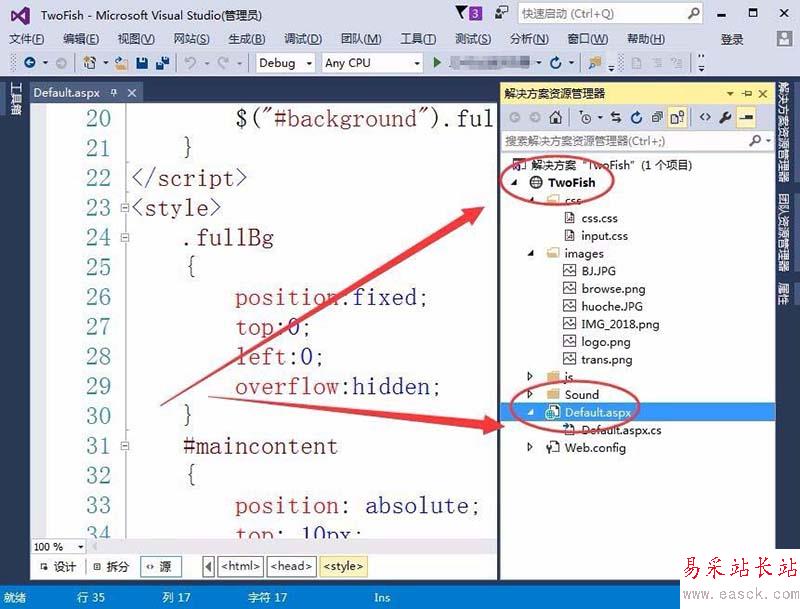The width and height of the screenshot is (800, 609).
Task: Switch to 设计 design view
Action: (58, 567)
